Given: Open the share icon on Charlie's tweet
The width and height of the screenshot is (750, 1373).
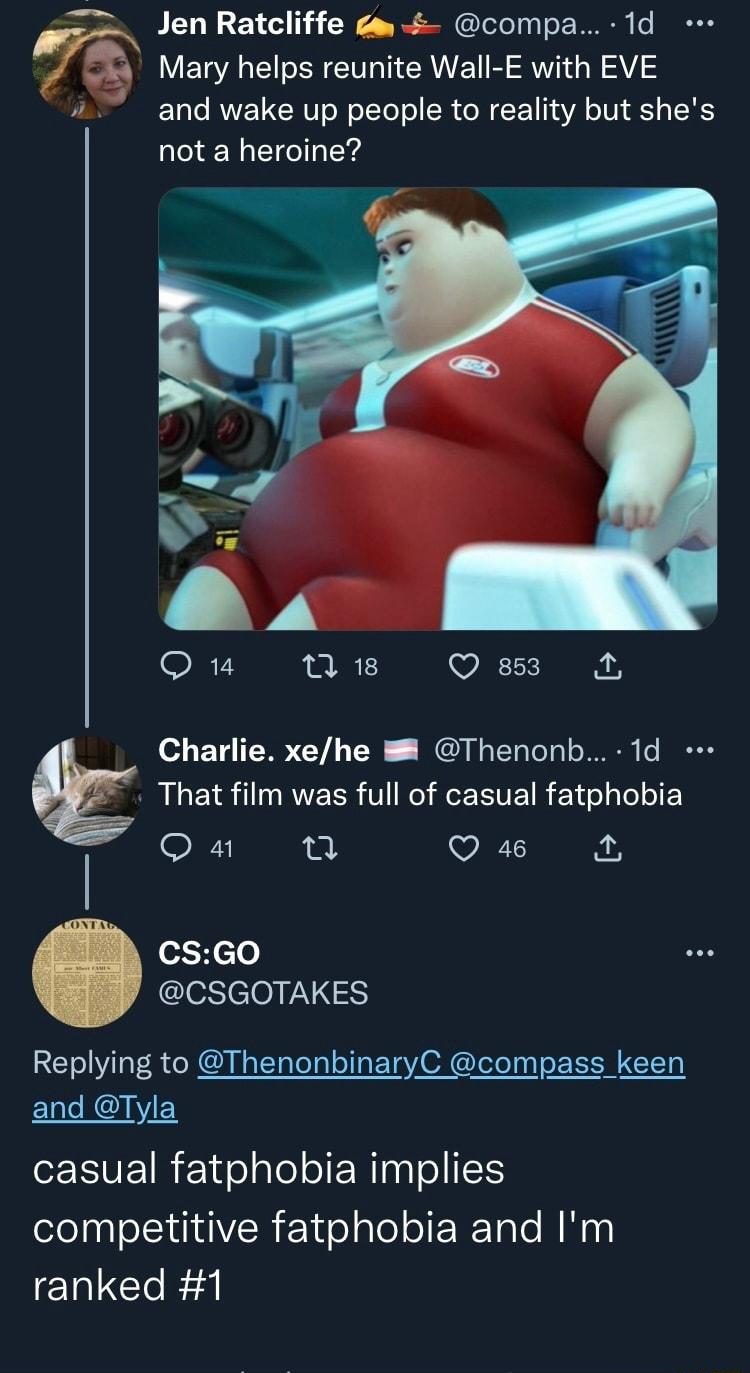Looking at the screenshot, I should click(609, 848).
